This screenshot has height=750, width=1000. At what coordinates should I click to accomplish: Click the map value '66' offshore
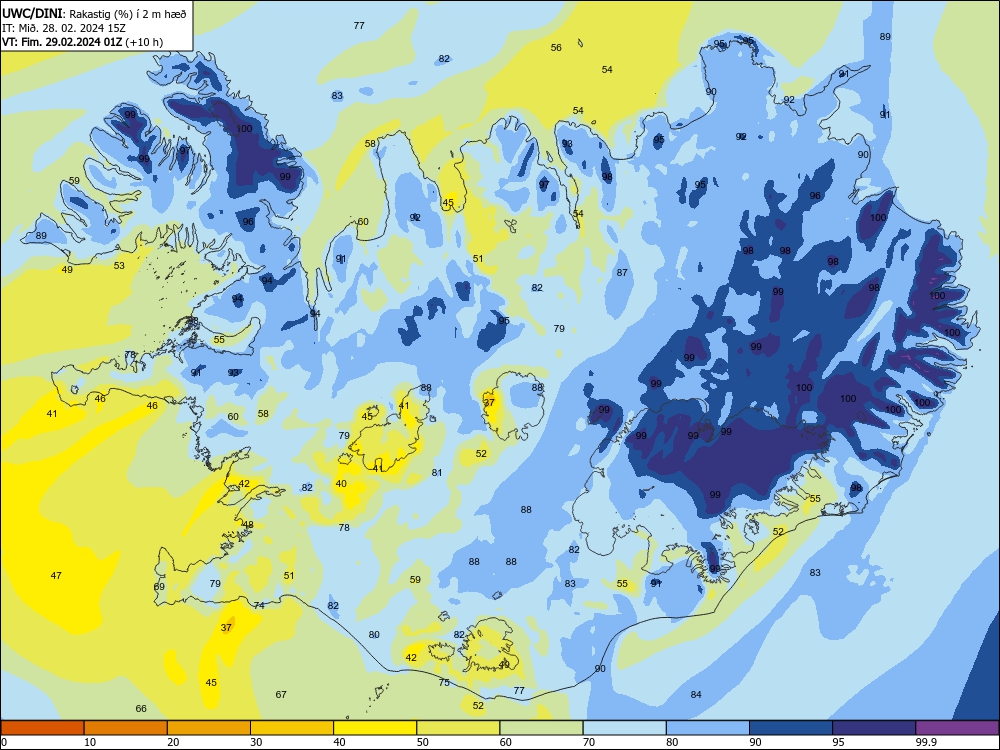click(141, 709)
